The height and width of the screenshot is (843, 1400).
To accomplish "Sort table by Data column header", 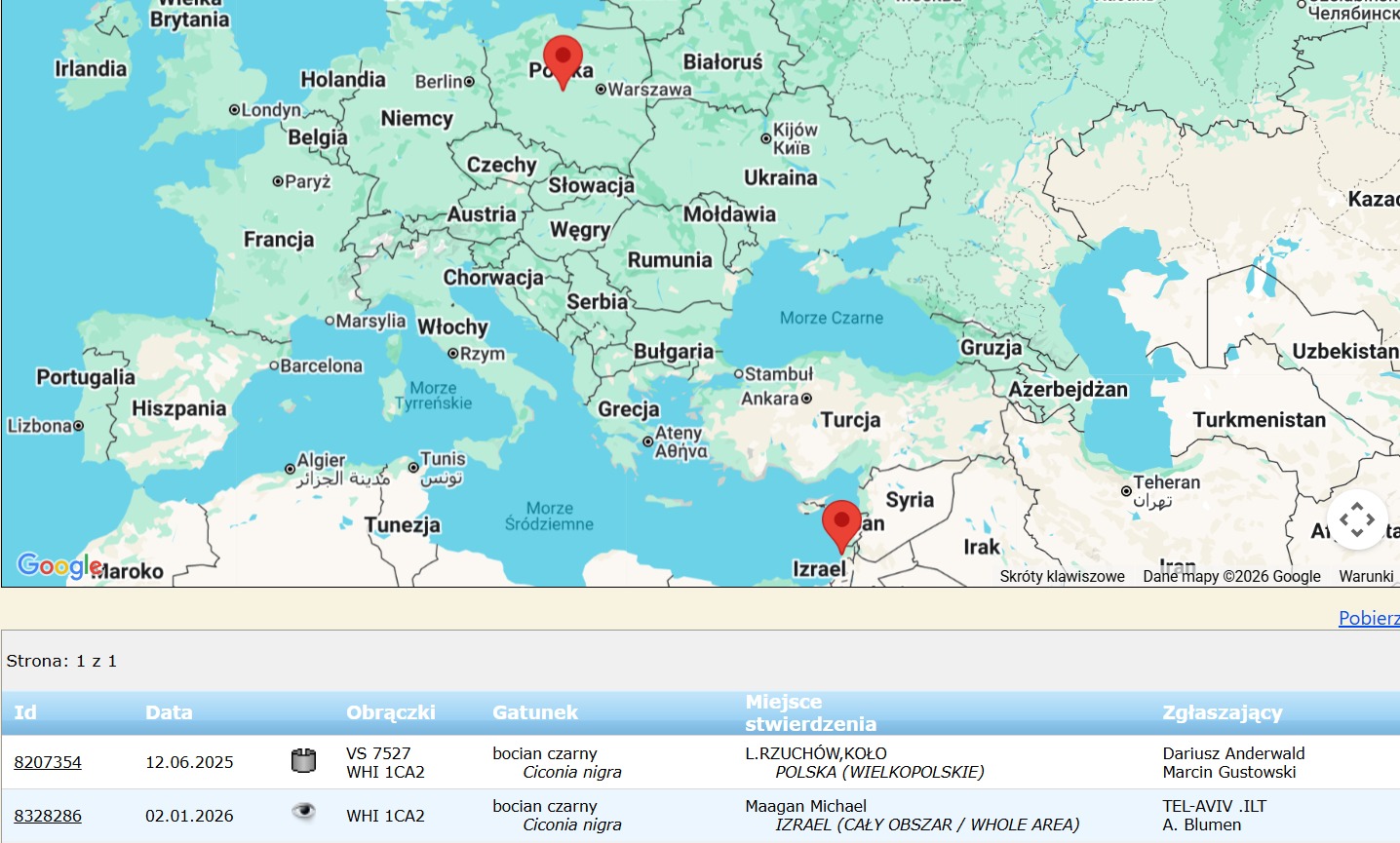I will click(x=169, y=712).
